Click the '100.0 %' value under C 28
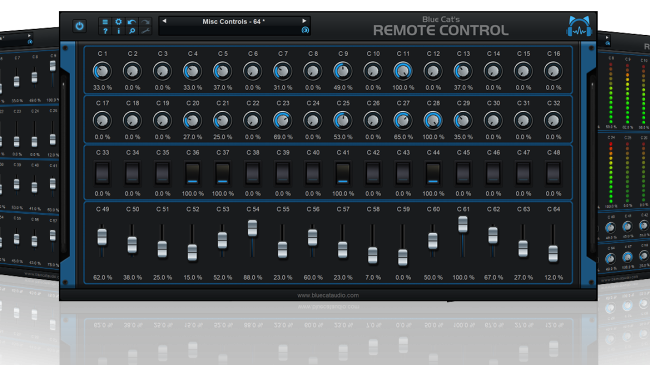650x365 pixels. pos(433,137)
